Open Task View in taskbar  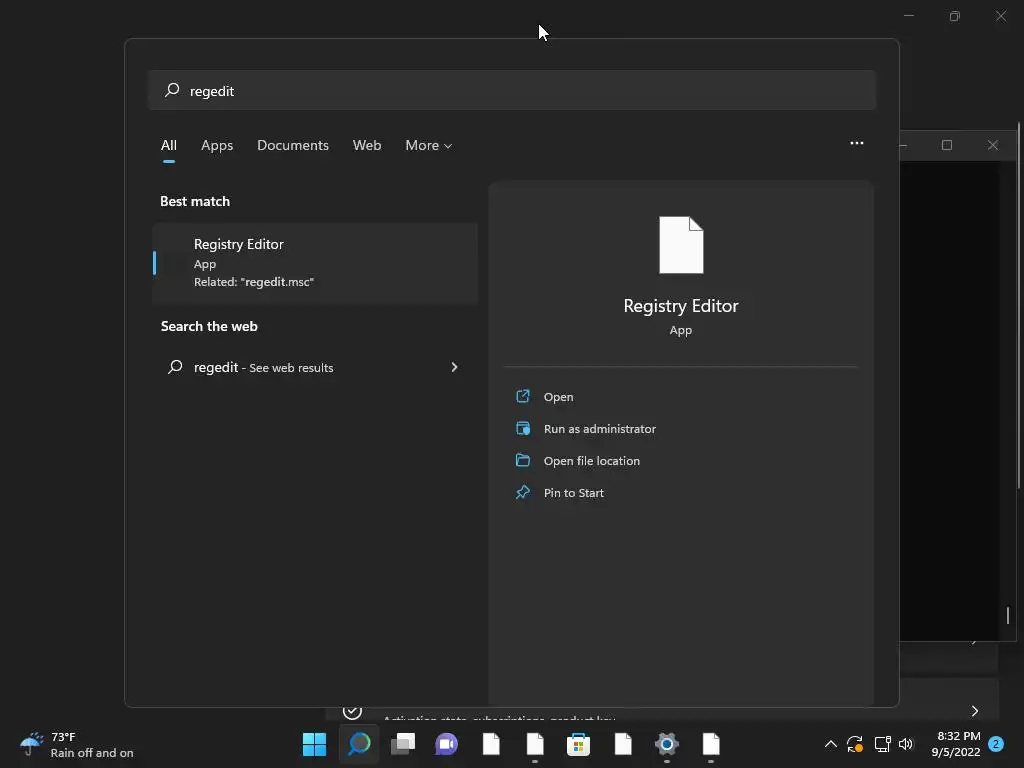403,744
